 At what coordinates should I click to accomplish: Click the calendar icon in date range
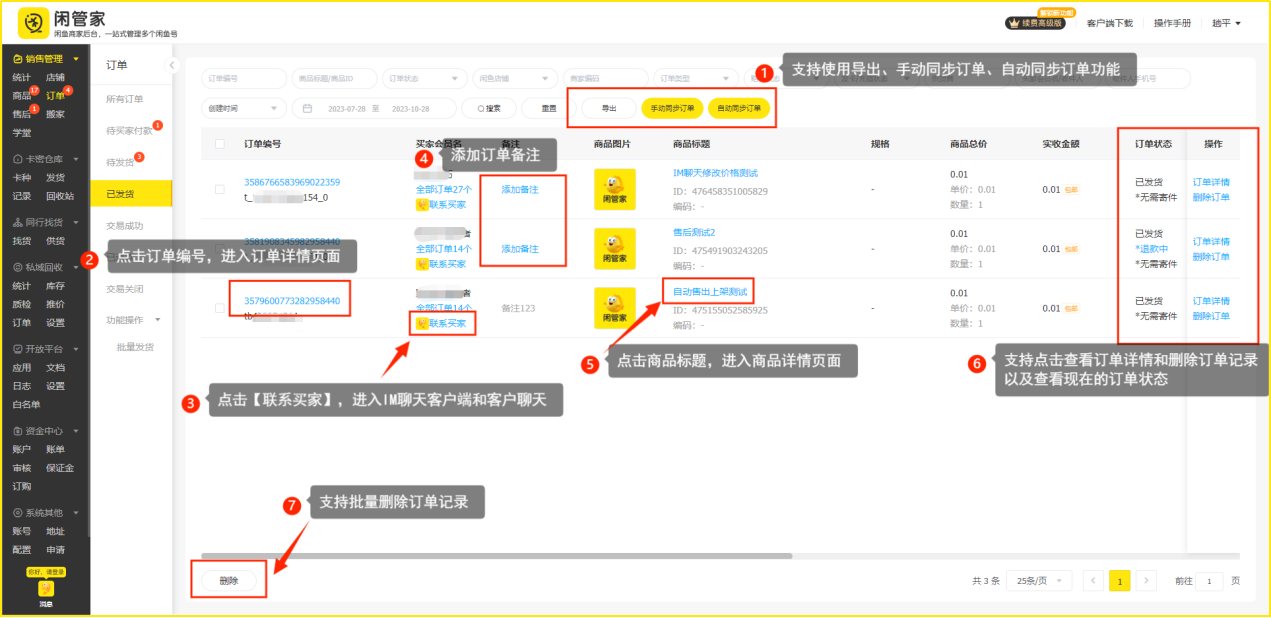[308, 108]
